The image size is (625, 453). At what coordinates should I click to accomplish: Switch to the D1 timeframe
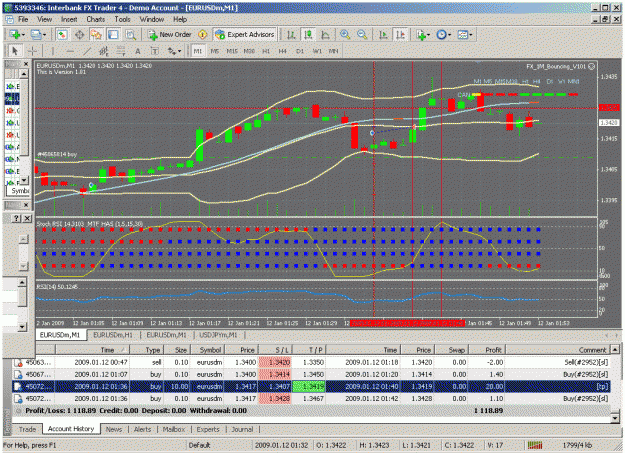pos(300,51)
